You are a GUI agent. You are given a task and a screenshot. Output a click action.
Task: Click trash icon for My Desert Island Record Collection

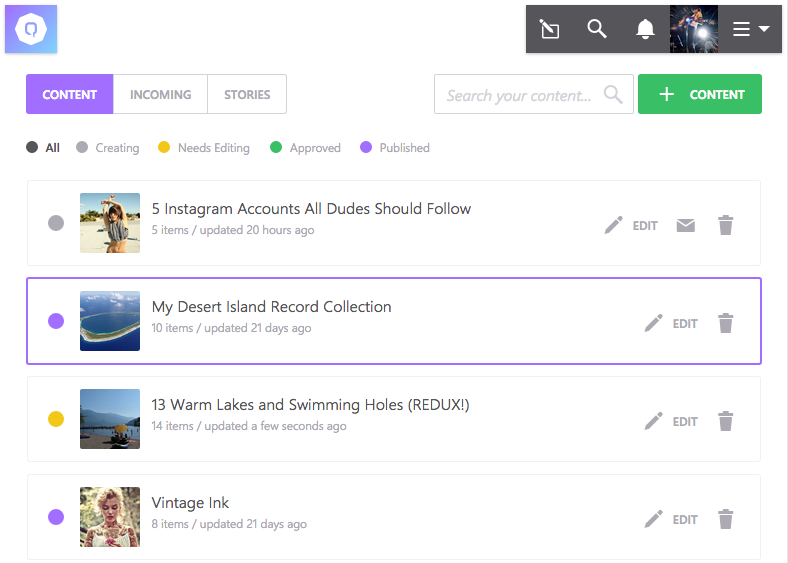tap(725, 323)
